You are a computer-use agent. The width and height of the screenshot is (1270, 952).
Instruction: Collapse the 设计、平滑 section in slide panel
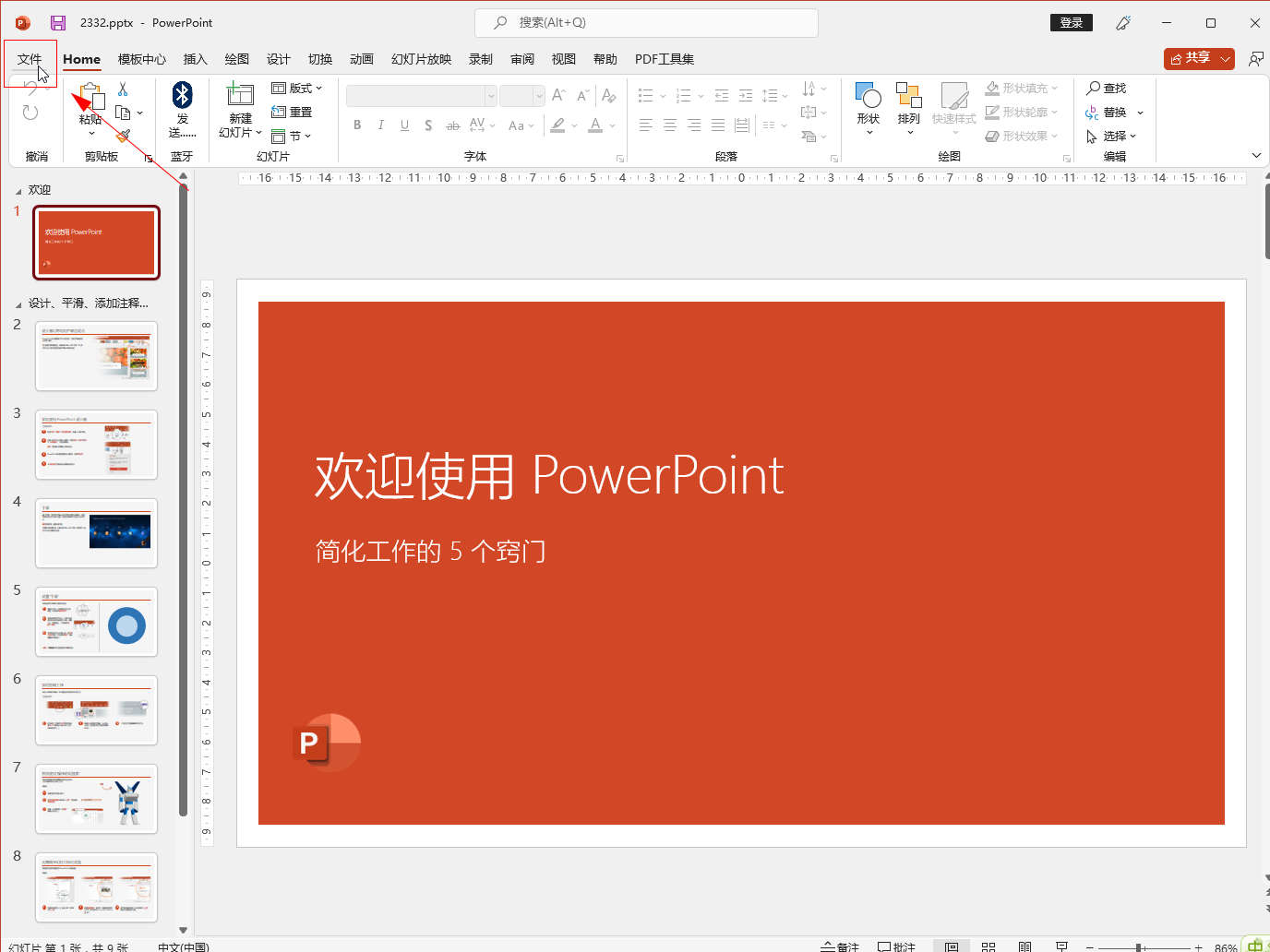tap(18, 304)
